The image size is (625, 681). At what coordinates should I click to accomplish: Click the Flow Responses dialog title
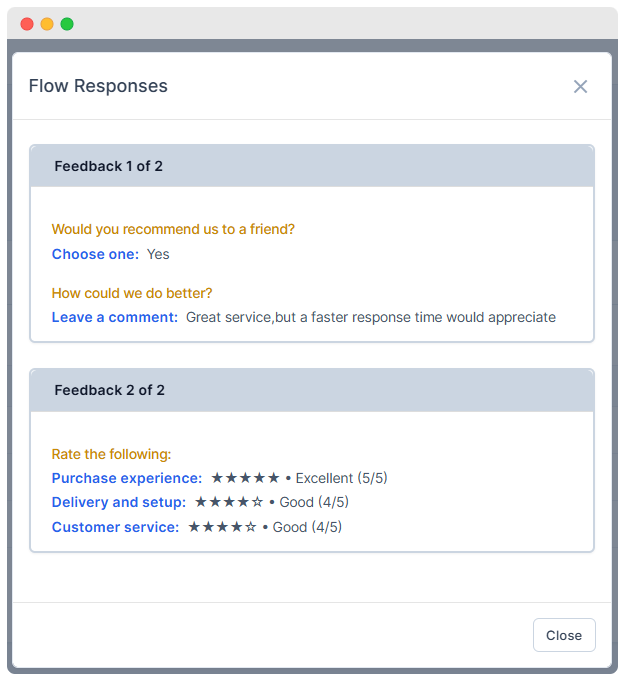pos(98,86)
